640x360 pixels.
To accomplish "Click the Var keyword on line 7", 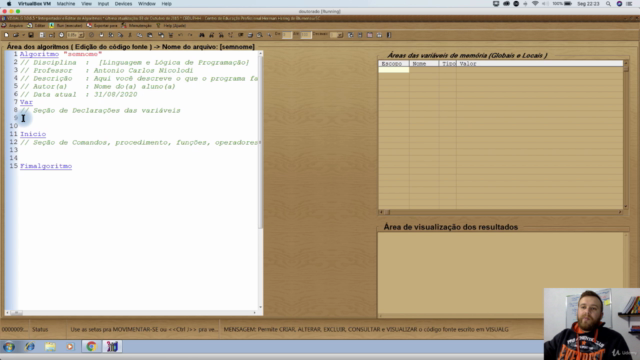I will point(26,102).
